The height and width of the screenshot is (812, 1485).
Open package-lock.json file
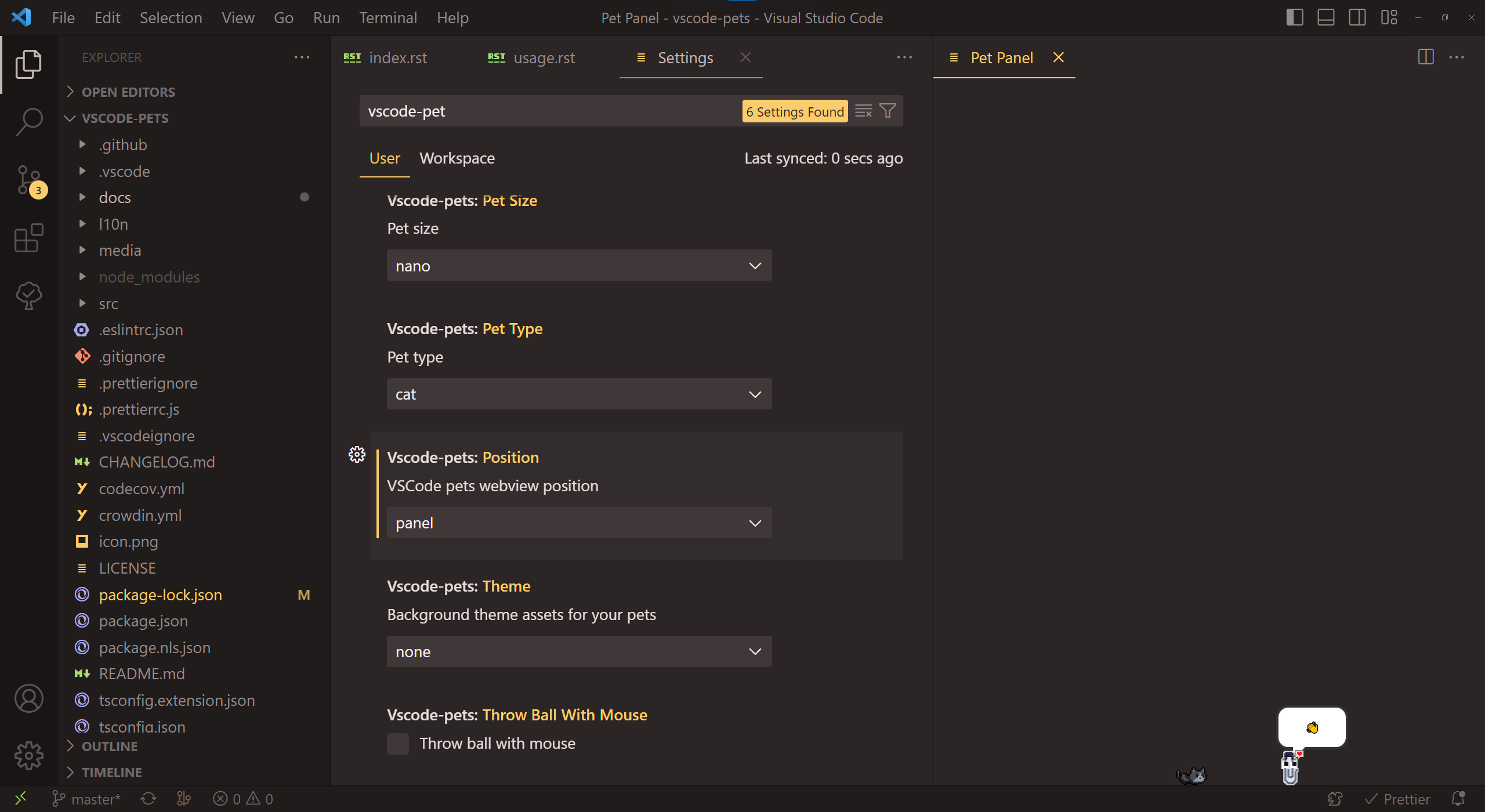tap(194, 595)
